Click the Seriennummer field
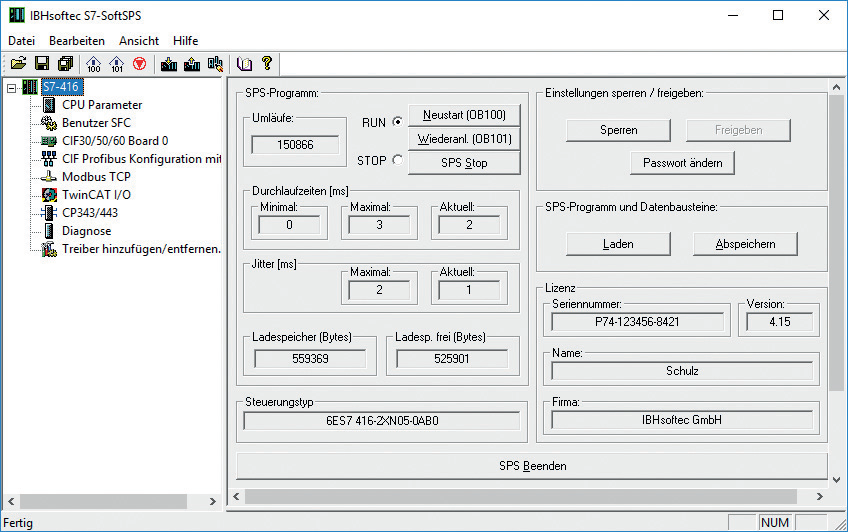 [x=638, y=322]
